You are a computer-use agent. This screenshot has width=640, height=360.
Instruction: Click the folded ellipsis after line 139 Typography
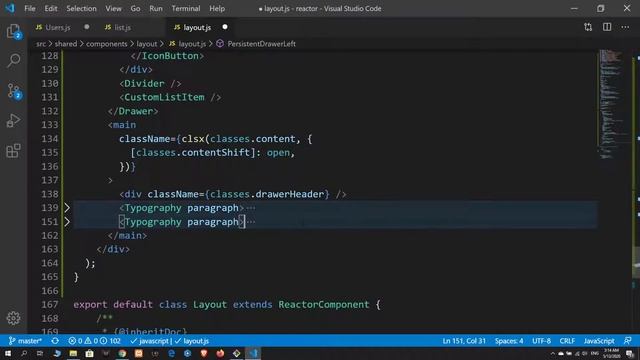[x=251, y=208]
